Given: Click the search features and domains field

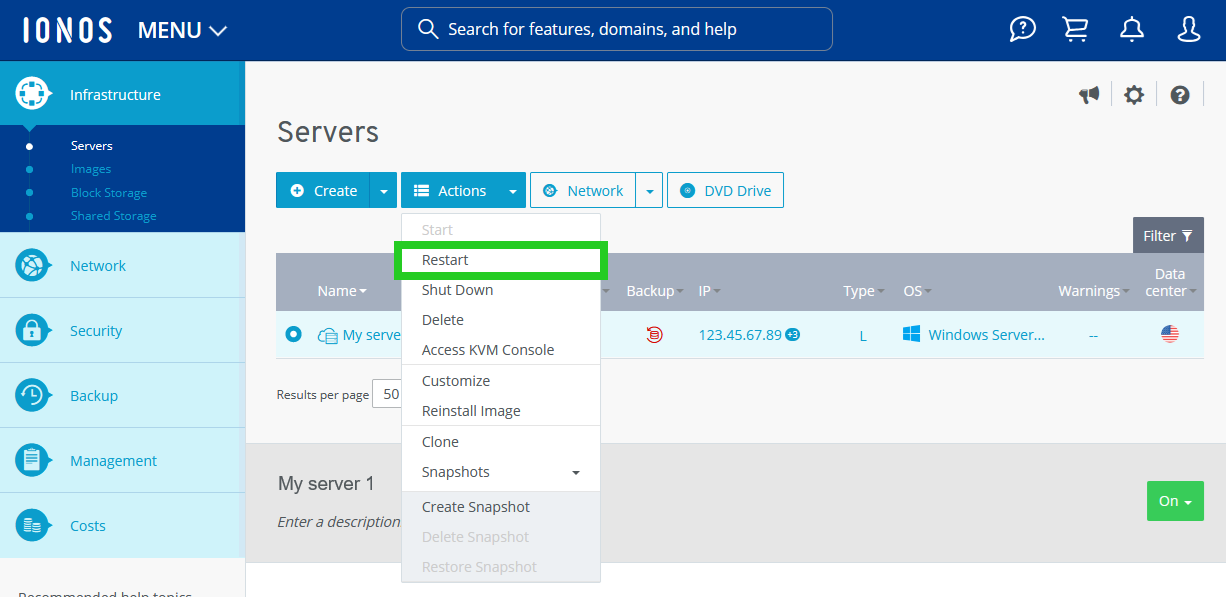Looking at the screenshot, I should pyautogui.click(x=616, y=29).
